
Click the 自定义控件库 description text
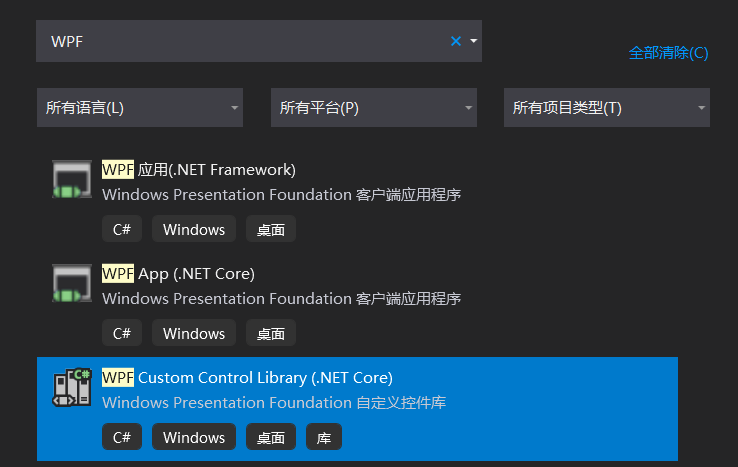coord(401,403)
